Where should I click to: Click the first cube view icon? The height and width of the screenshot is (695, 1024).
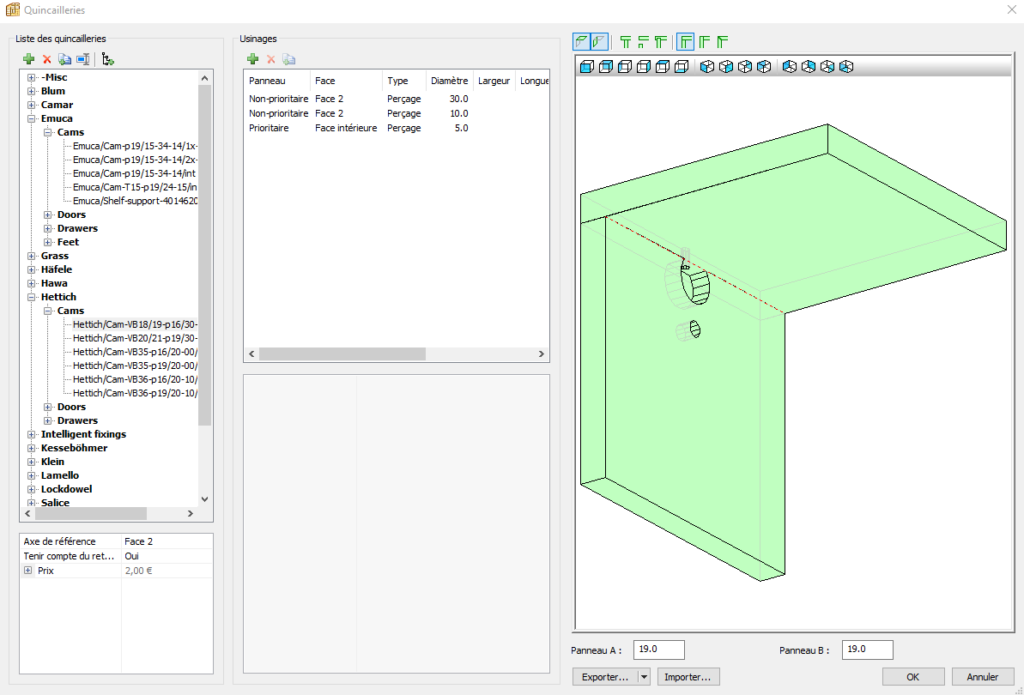click(x=588, y=67)
